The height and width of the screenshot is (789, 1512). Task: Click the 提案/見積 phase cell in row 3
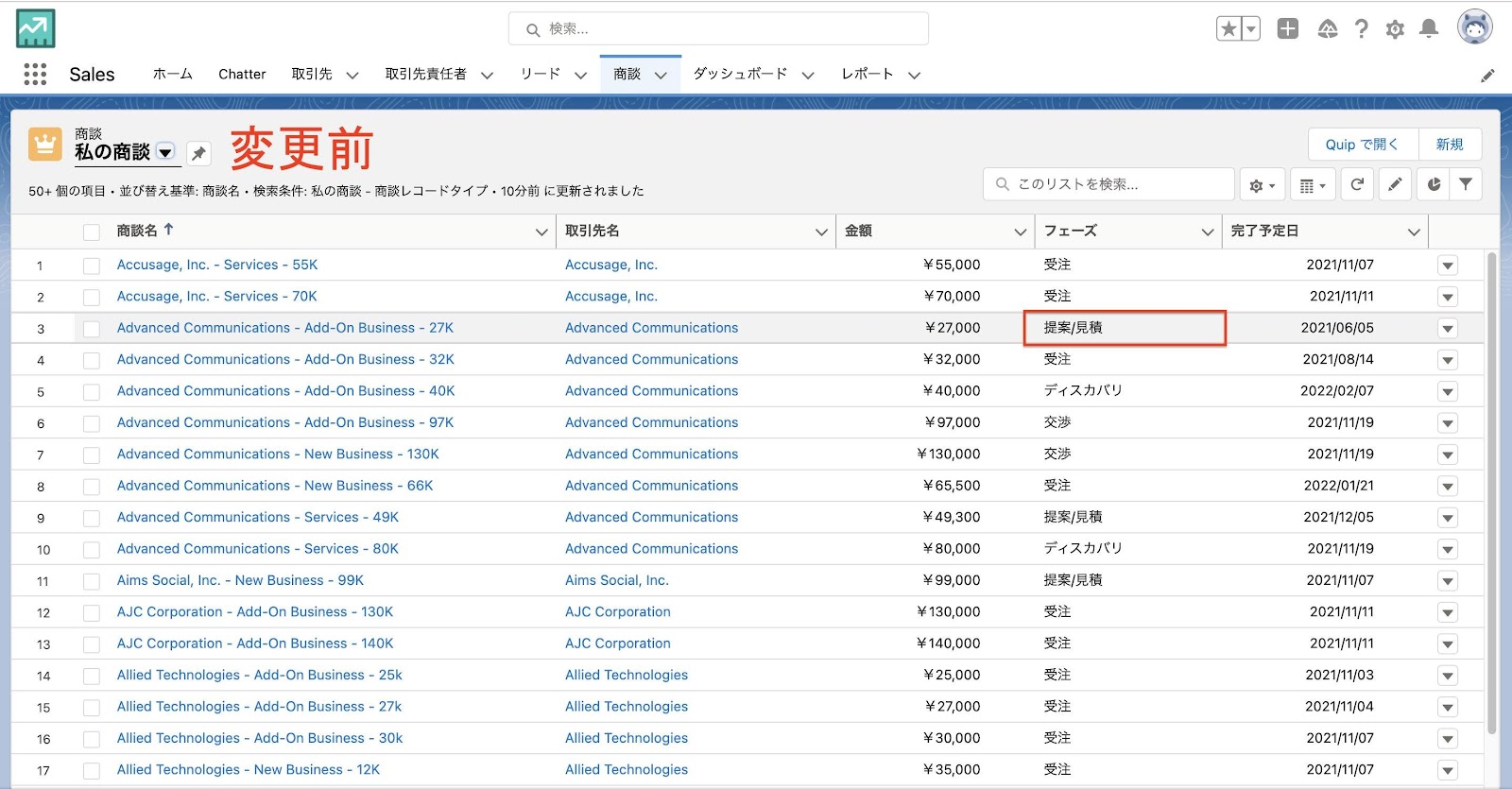pyautogui.click(x=1125, y=328)
